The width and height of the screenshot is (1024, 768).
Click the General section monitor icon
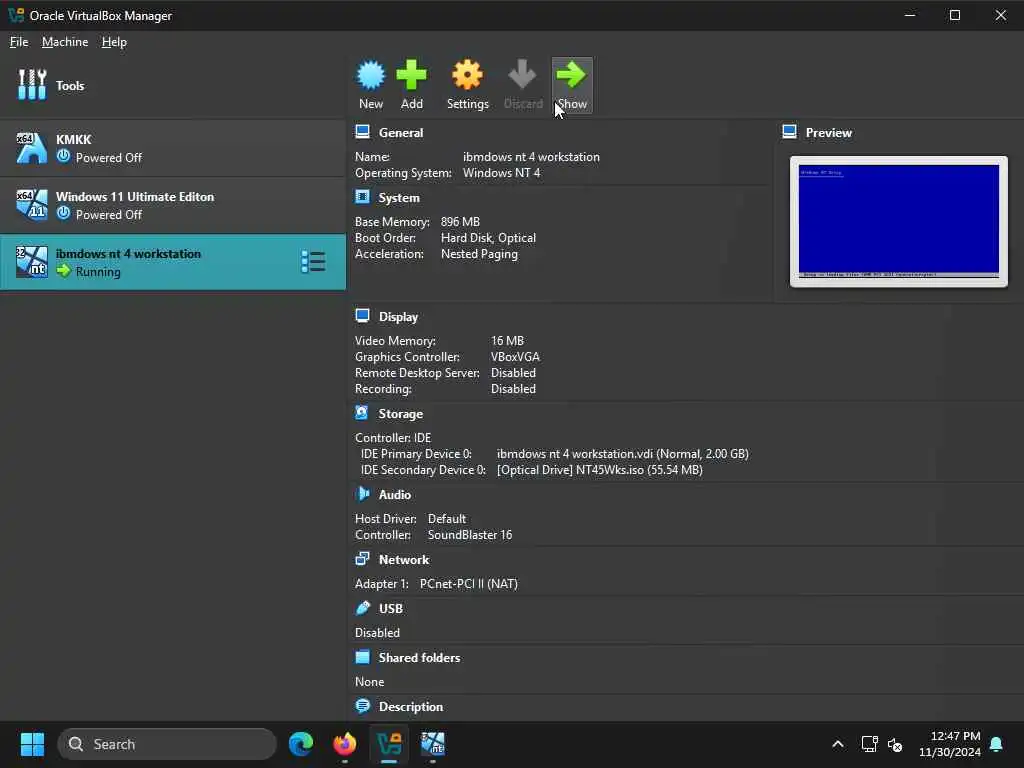pyautogui.click(x=362, y=132)
